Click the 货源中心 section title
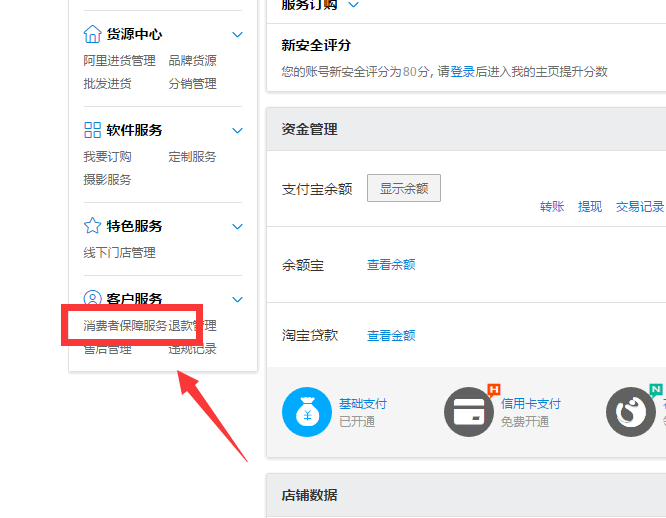Image resolution: width=666 pixels, height=518 pixels. click(x=134, y=34)
